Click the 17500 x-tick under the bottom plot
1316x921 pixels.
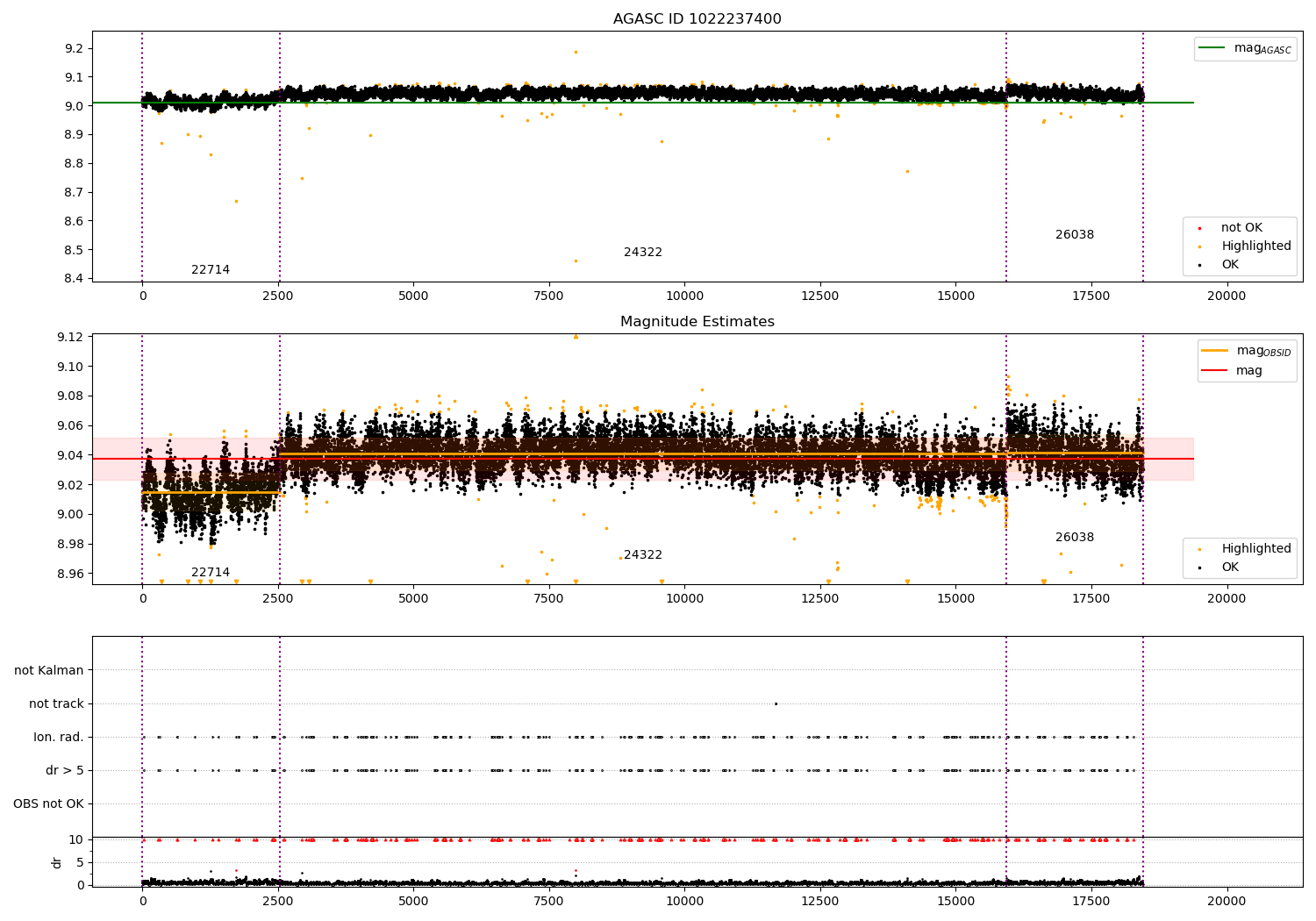pos(1091,901)
